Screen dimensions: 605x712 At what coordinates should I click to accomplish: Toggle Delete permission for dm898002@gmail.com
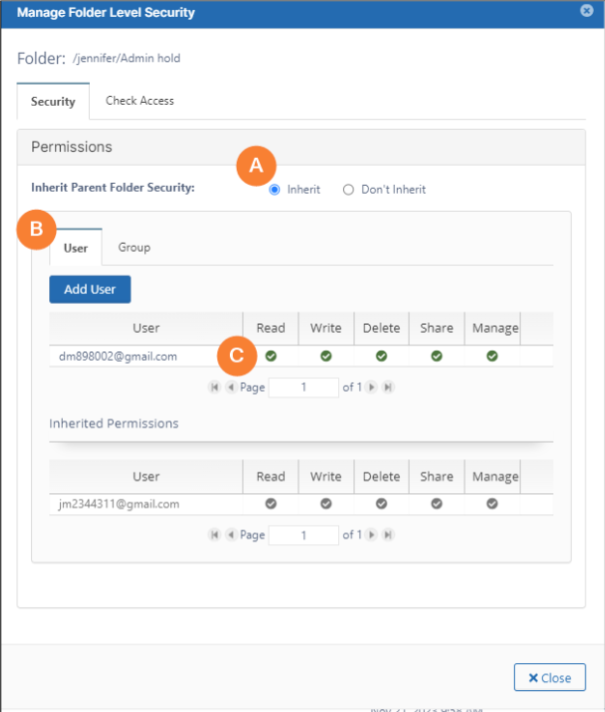pos(381,356)
